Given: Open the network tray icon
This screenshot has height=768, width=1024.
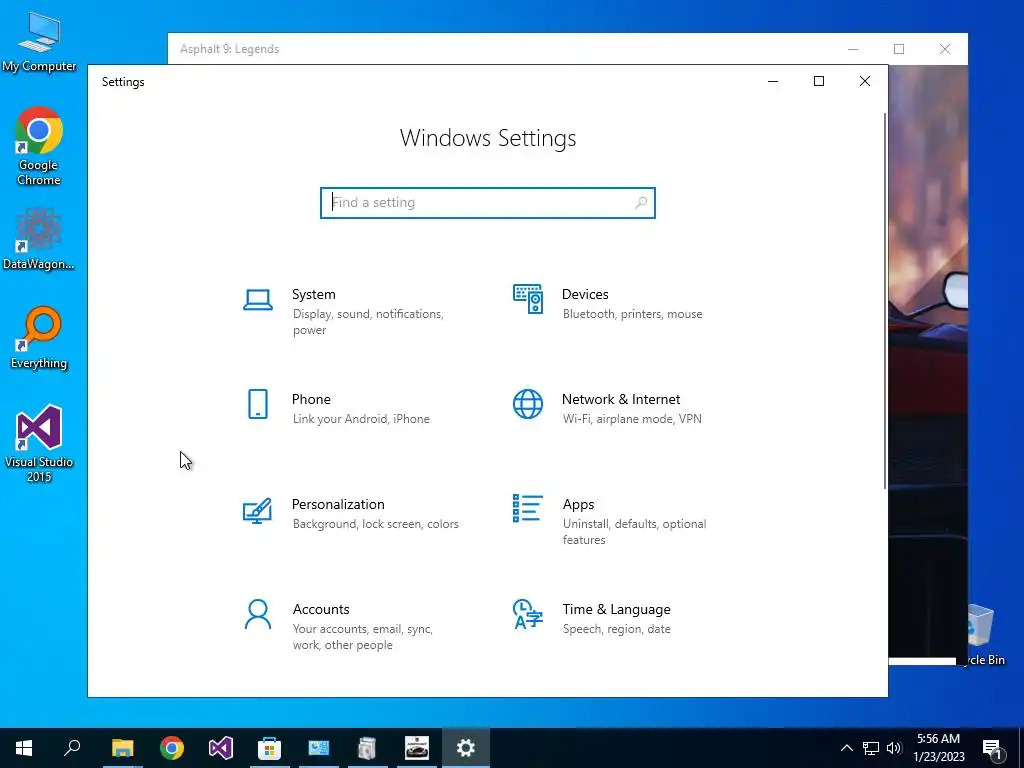Looking at the screenshot, I should tap(871, 748).
